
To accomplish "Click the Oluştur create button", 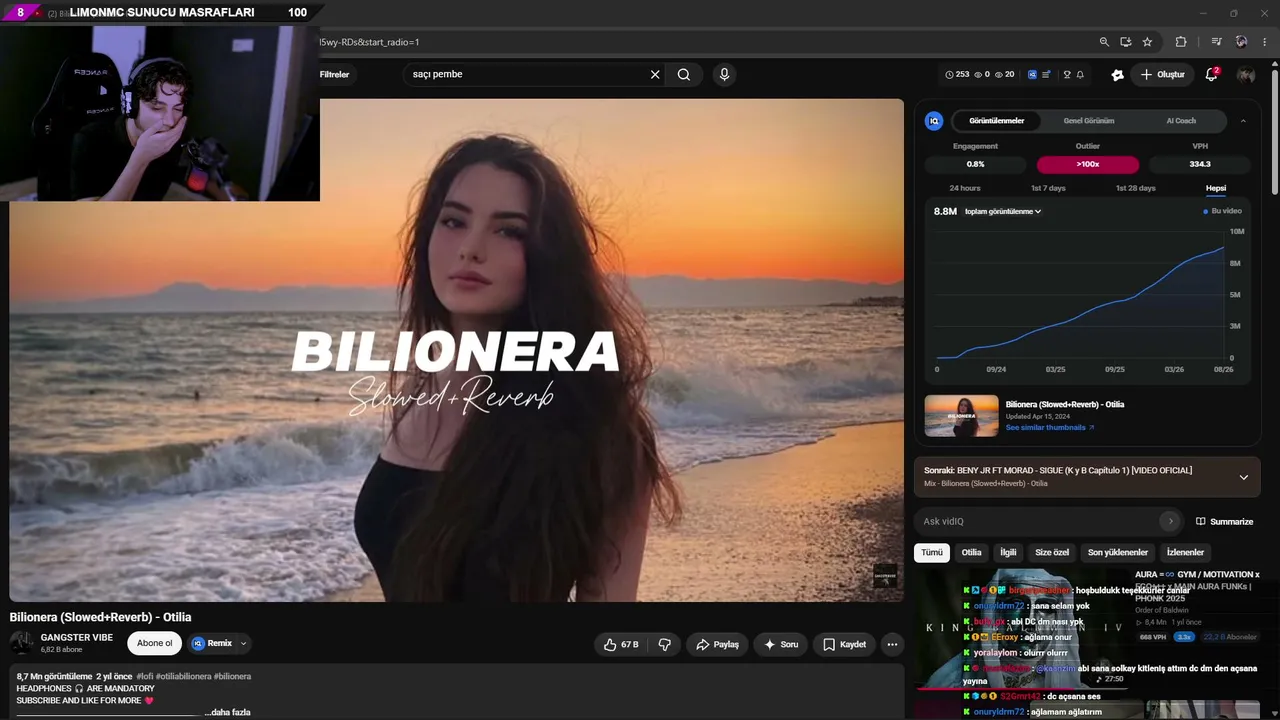I will pyautogui.click(x=1163, y=74).
